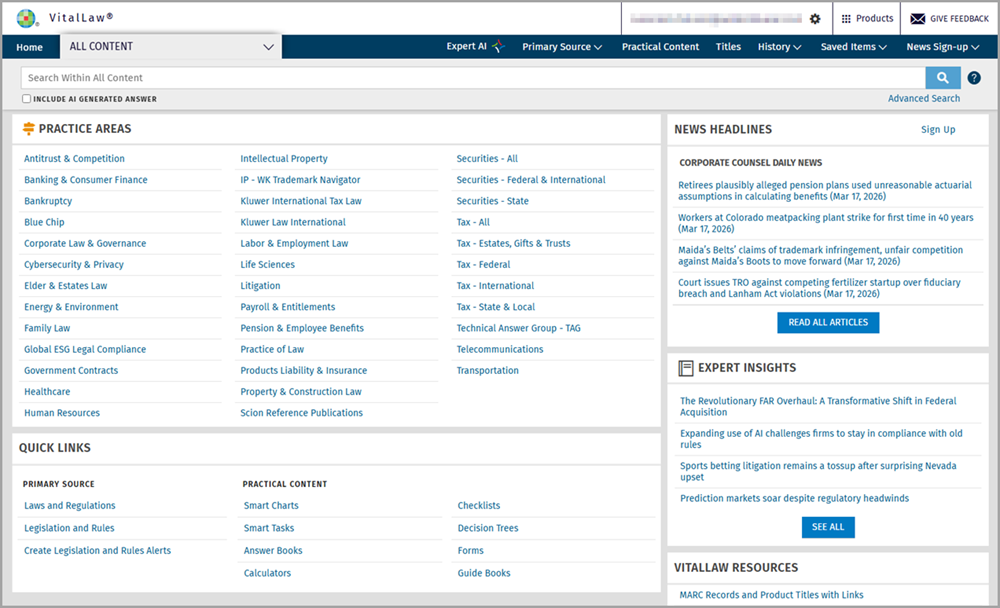Image resolution: width=1000 pixels, height=608 pixels.
Task: Open Pension & Employee Benefits link
Action: coord(302,328)
